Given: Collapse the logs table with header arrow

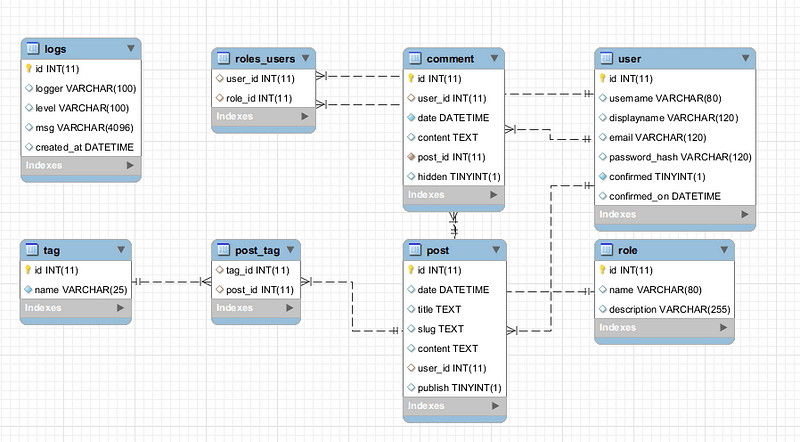Looking at the screenshot, I should (x=131, y=48).
